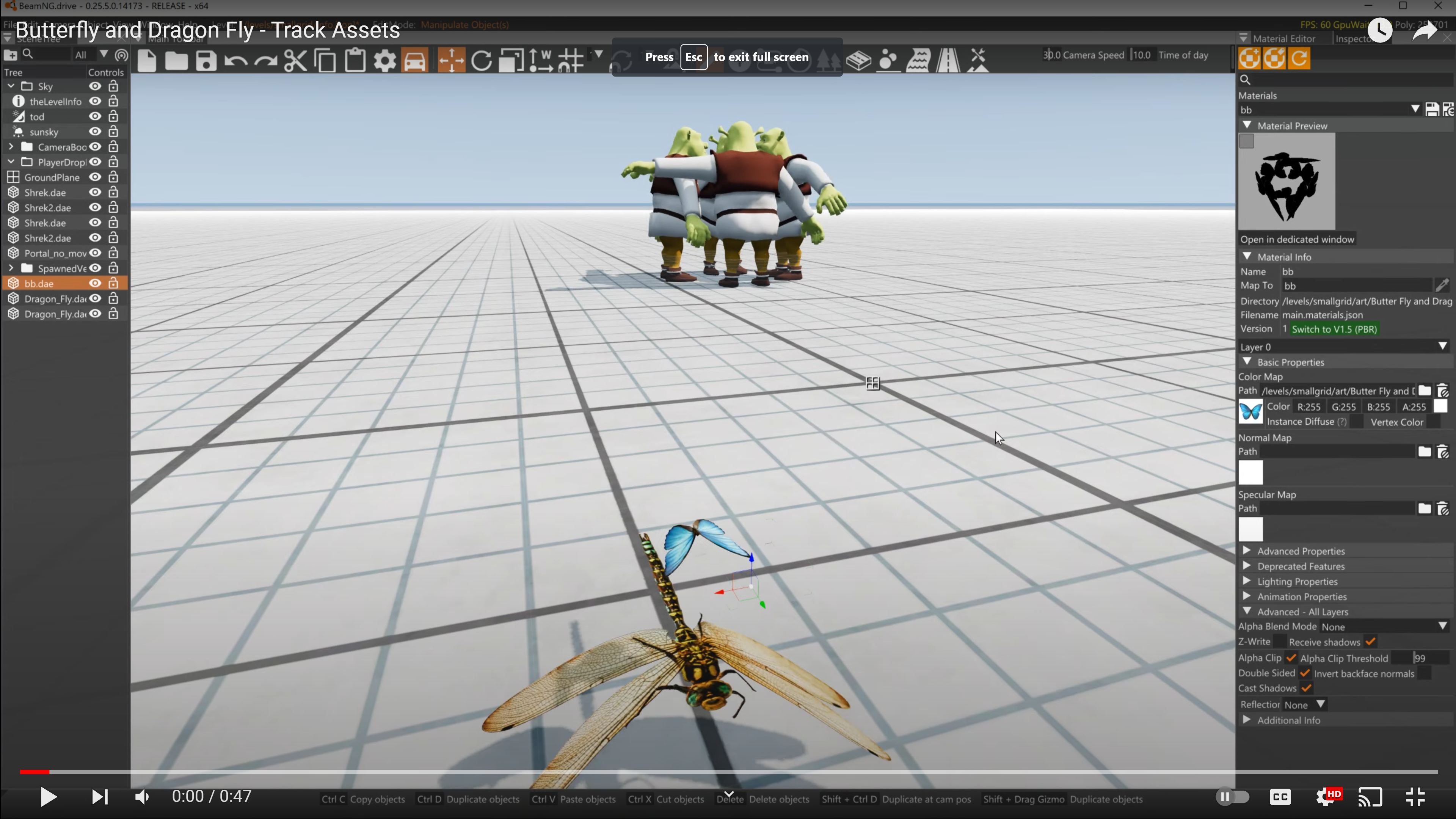Image resolution: width=1456 pixels, height=819 pixels.
Task: Open the decal road editor icon
Action: [948, 61]
